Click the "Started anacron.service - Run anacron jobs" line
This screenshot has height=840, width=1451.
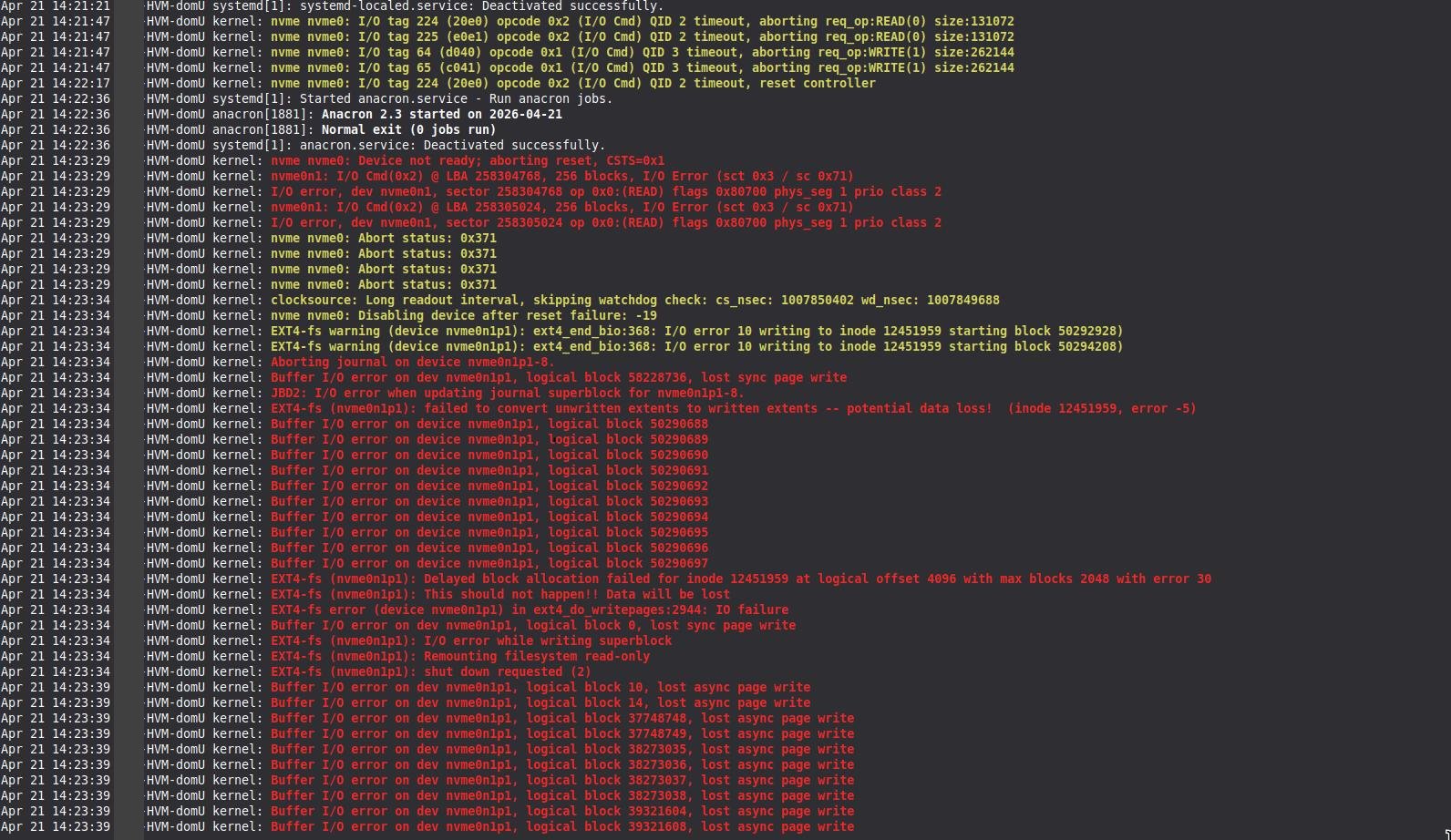(456, 98)
